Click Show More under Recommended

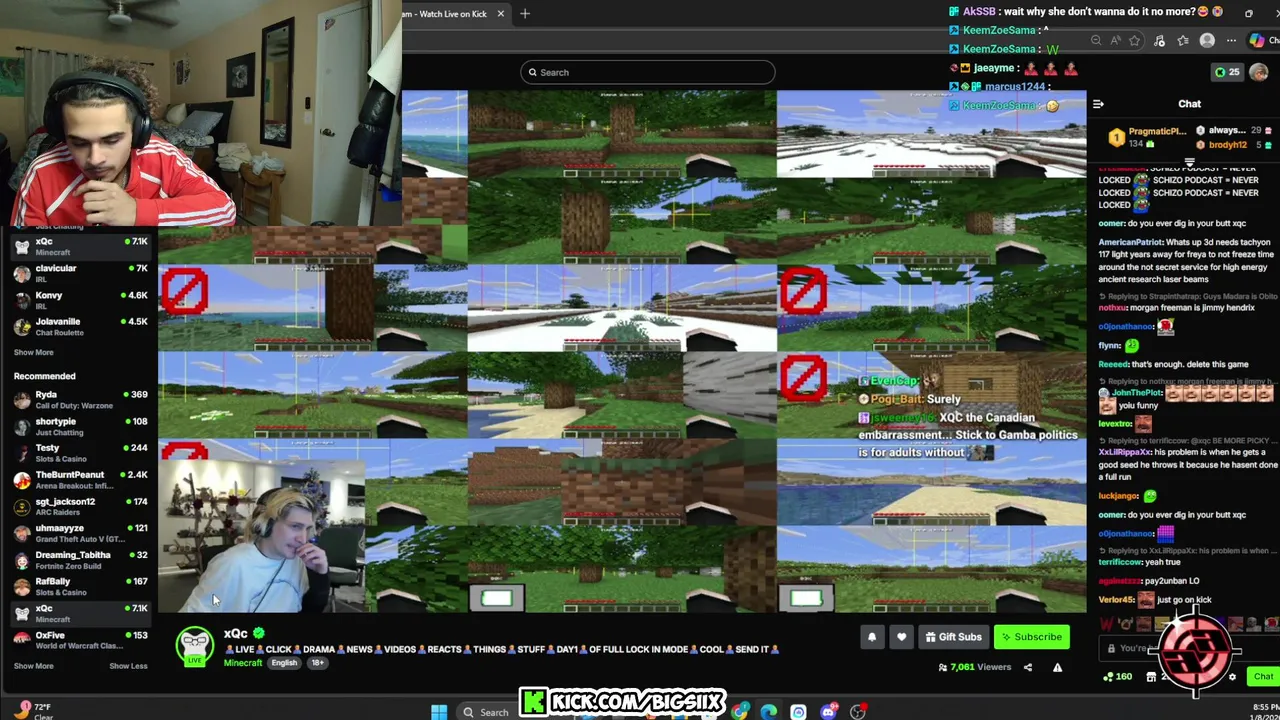coord(33,666)
